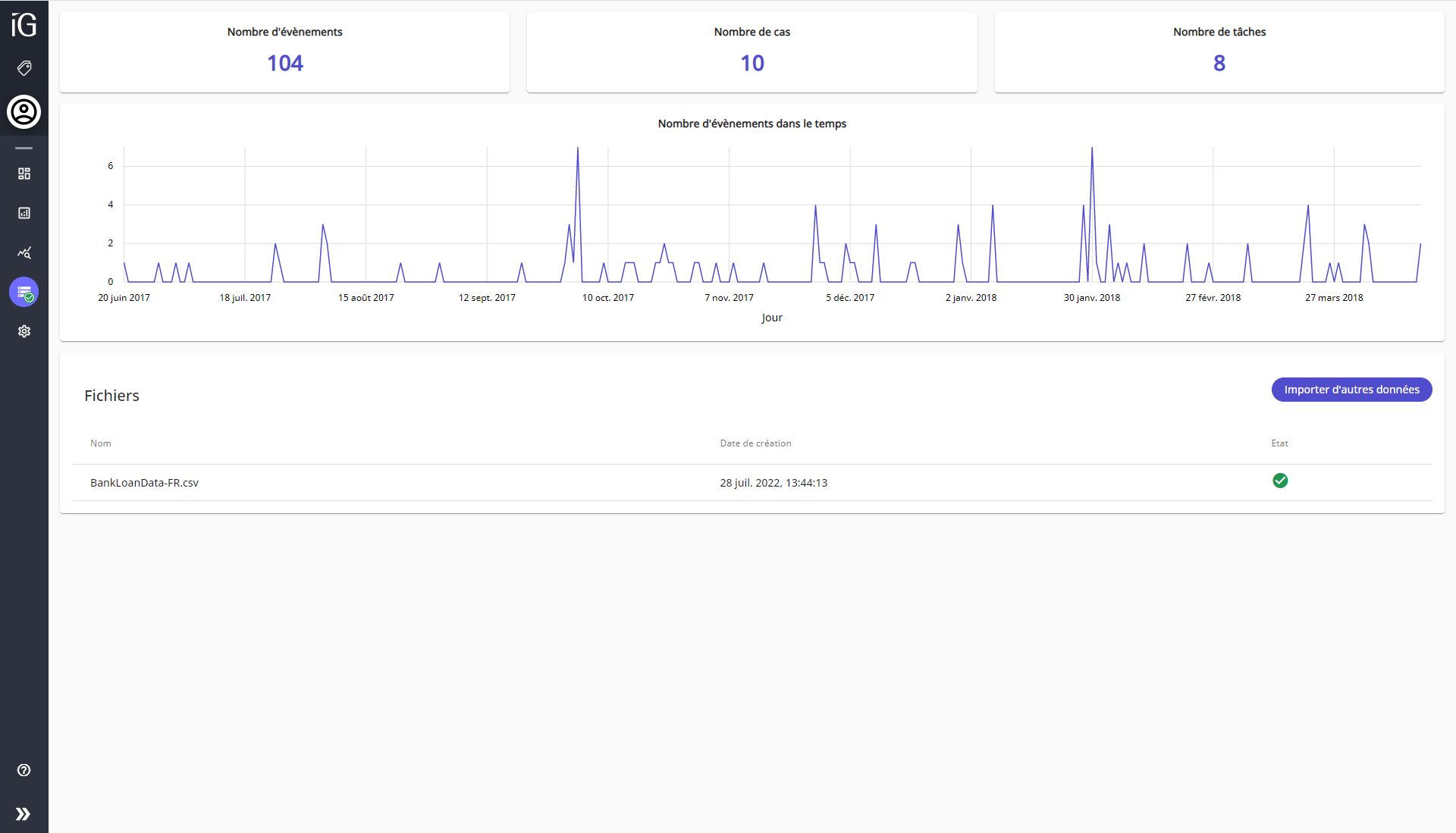Open the dashboard grid icon
1456x833 pixels.
tap(24, 174)
